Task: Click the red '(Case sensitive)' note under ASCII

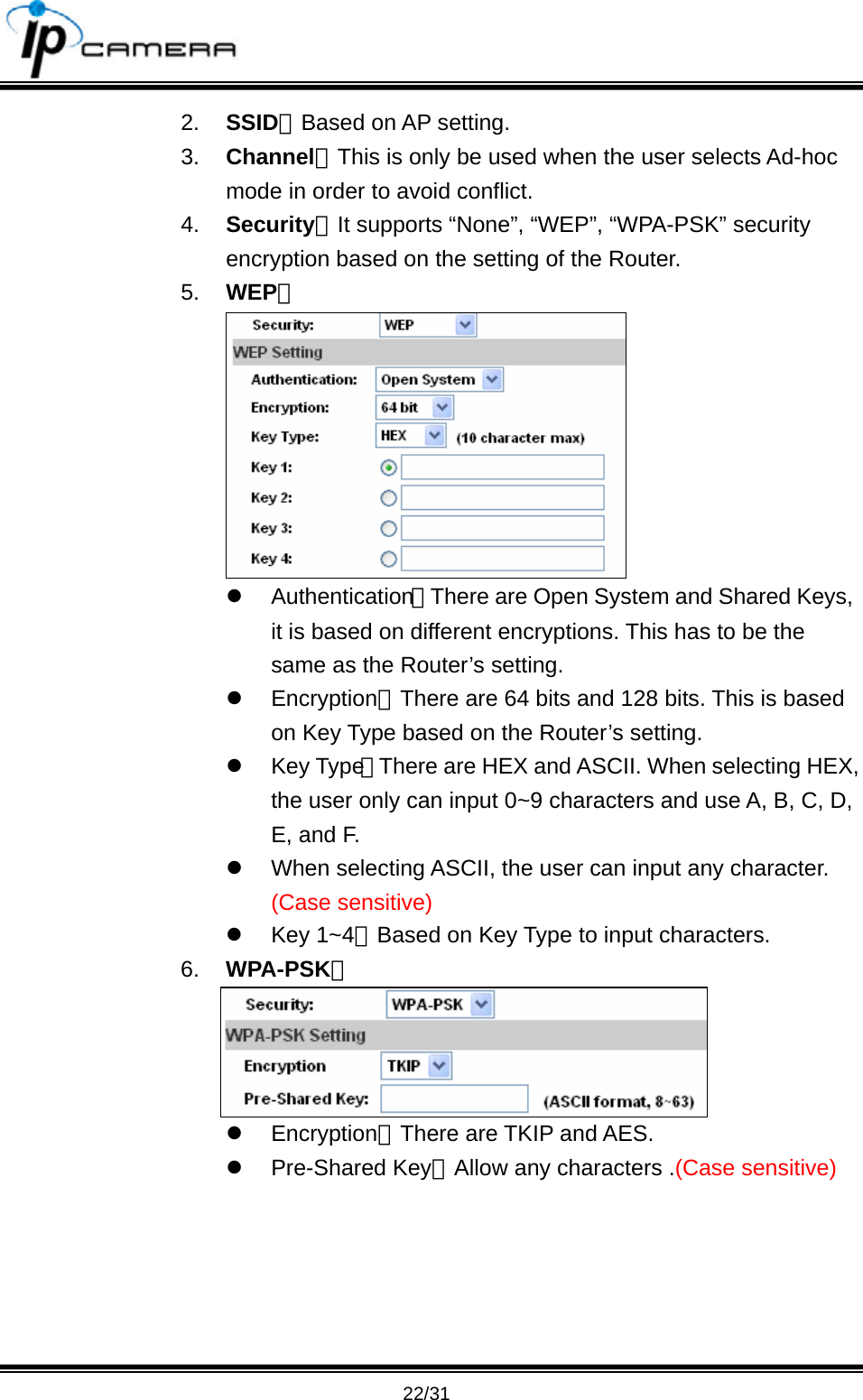Action: (351, 903)
